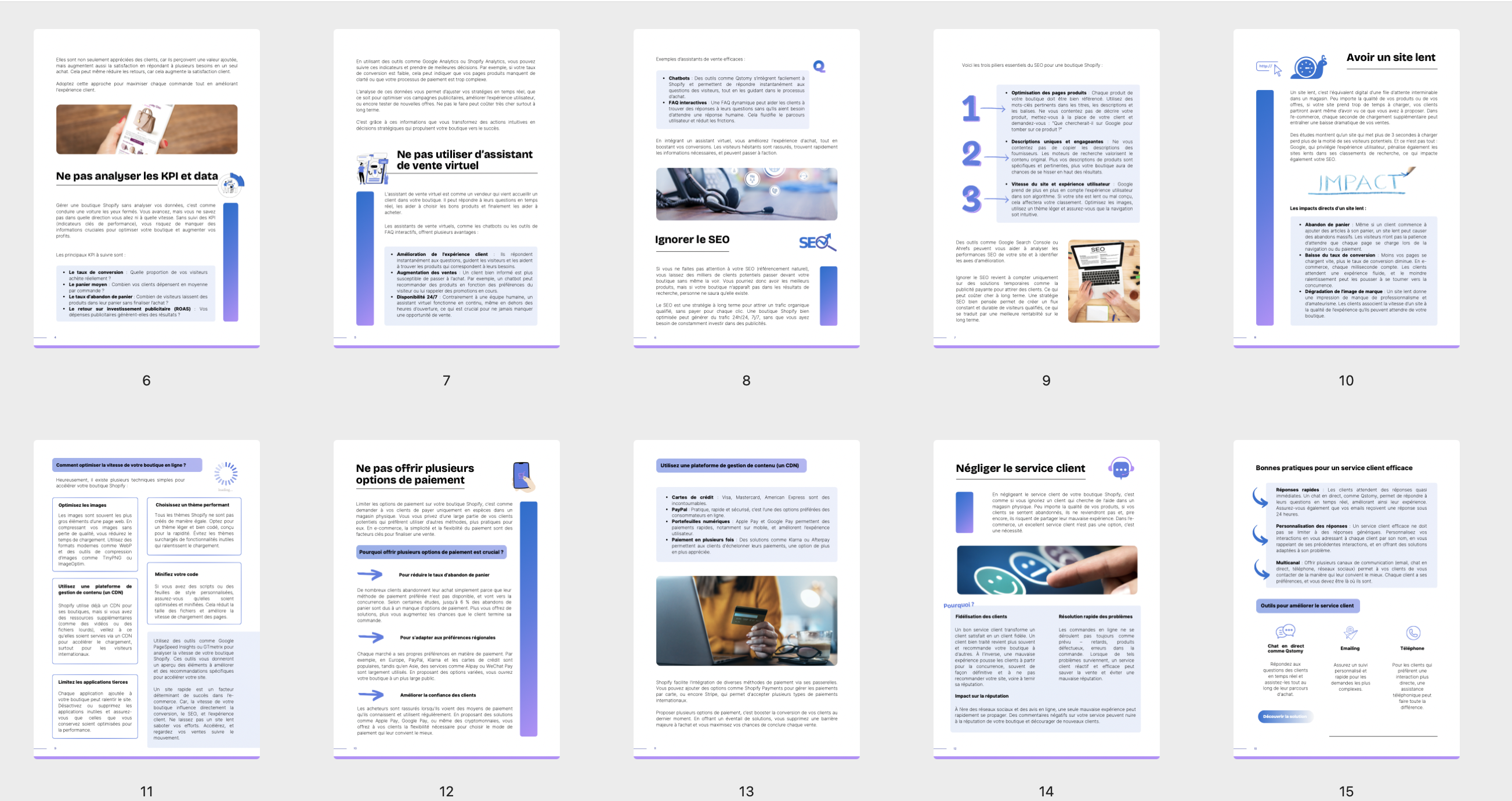Image resolution: width=1512 pixels, height=801 pixels.
Task: Click the page number label 14
Action: pos(1046,791)
